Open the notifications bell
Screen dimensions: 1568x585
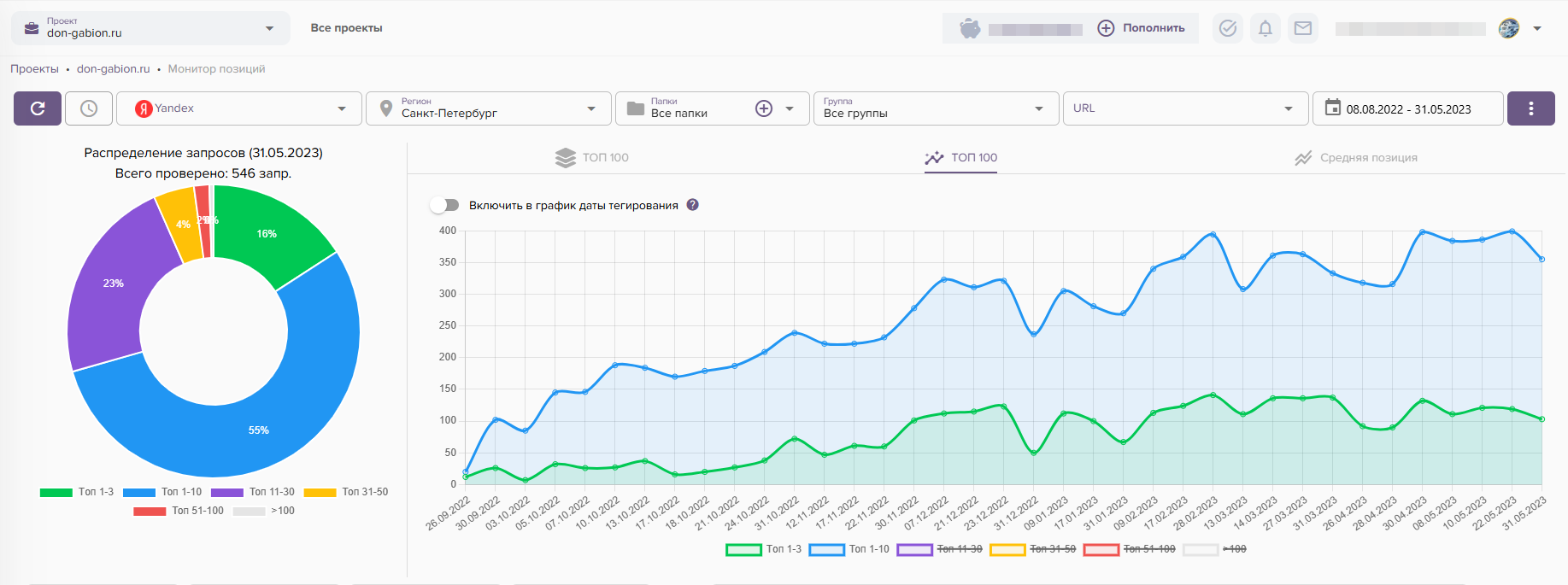coord(1266,28)
